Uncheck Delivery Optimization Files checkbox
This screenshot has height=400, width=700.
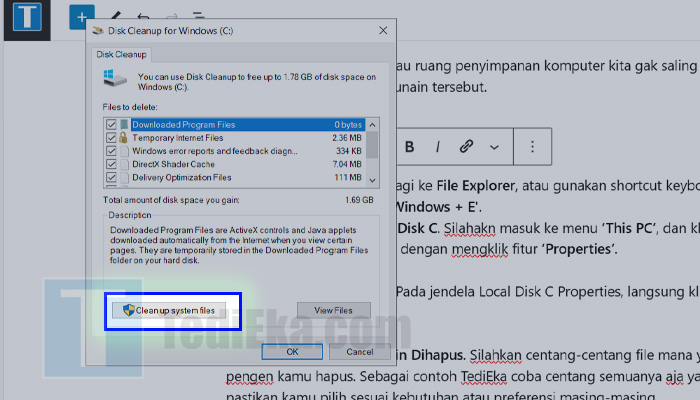pyautogui.click(x=111, y=177)
